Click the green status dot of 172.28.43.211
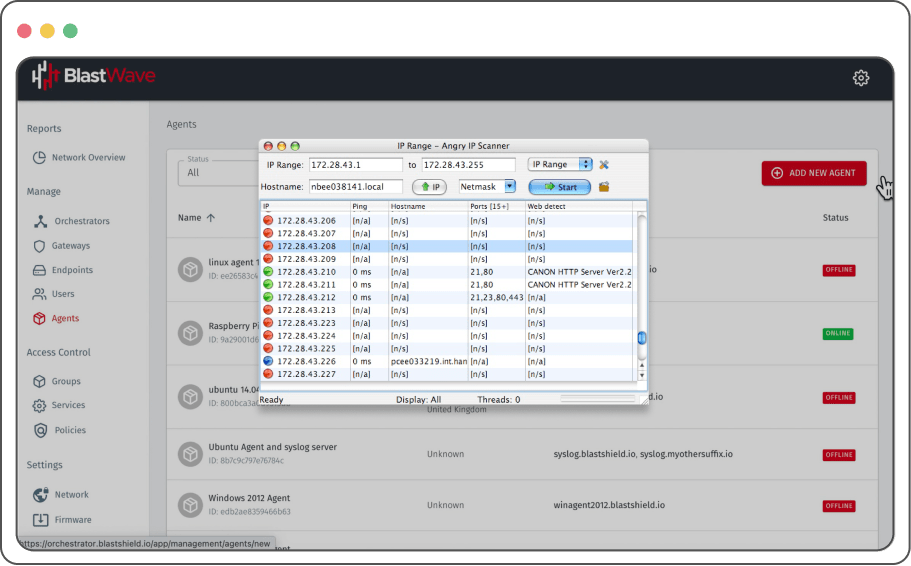 click(x=268, y=285)
